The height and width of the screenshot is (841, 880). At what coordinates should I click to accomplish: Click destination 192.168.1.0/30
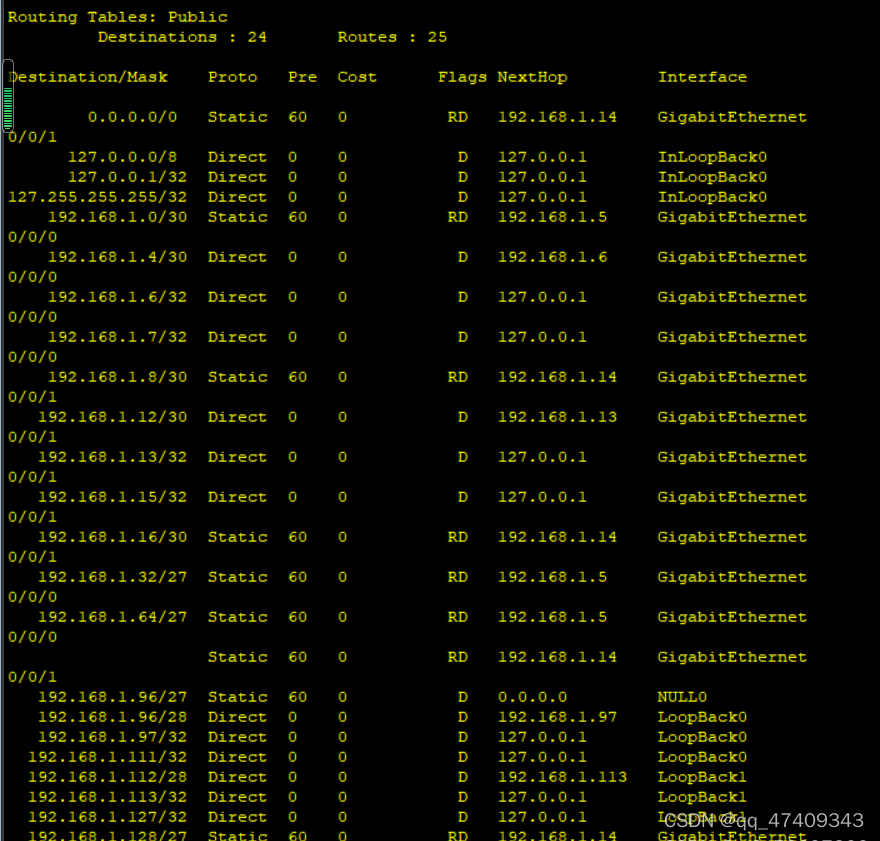click(x=117, y=217)
